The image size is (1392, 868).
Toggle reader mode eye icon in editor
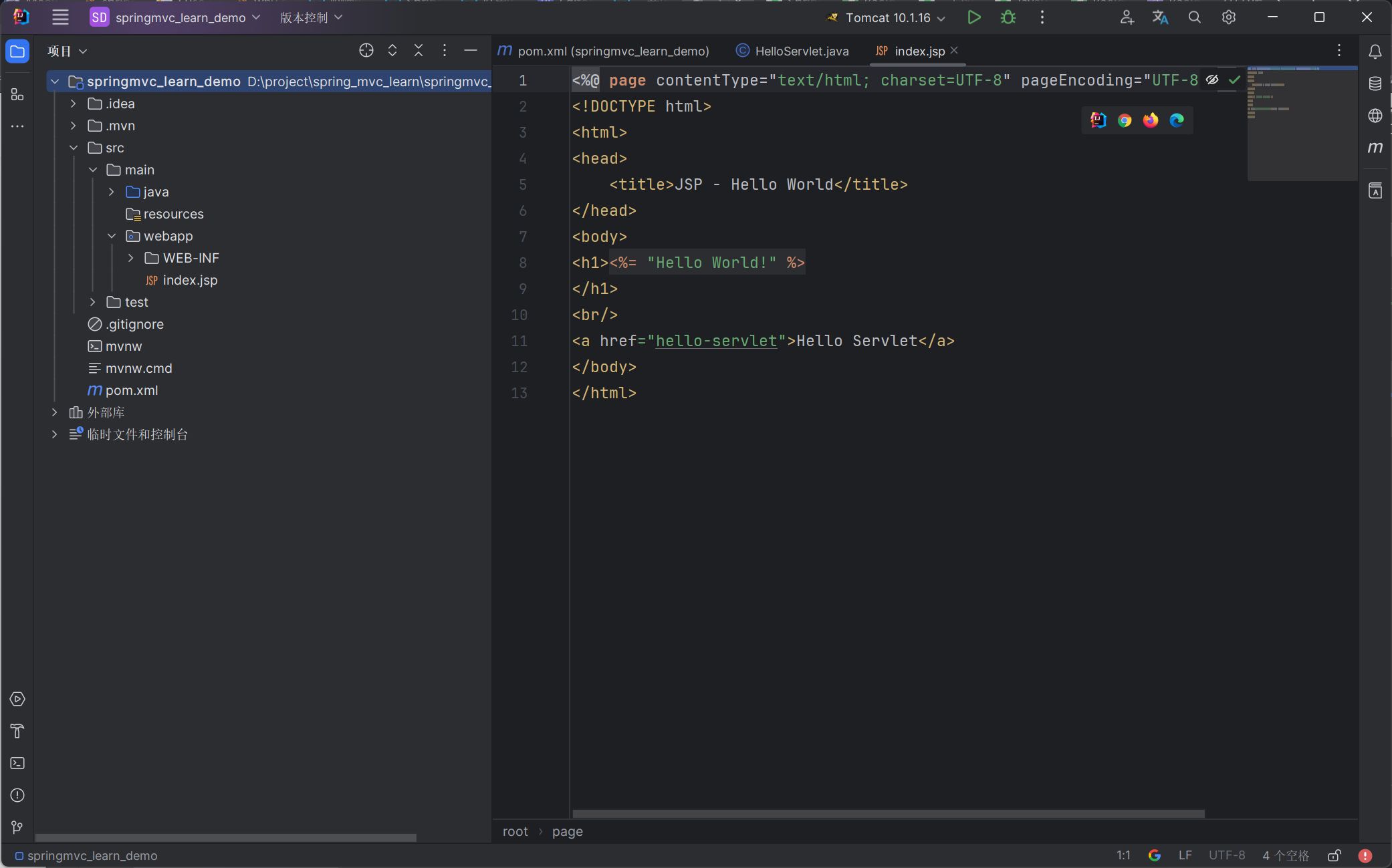[x=1212, y=80]
